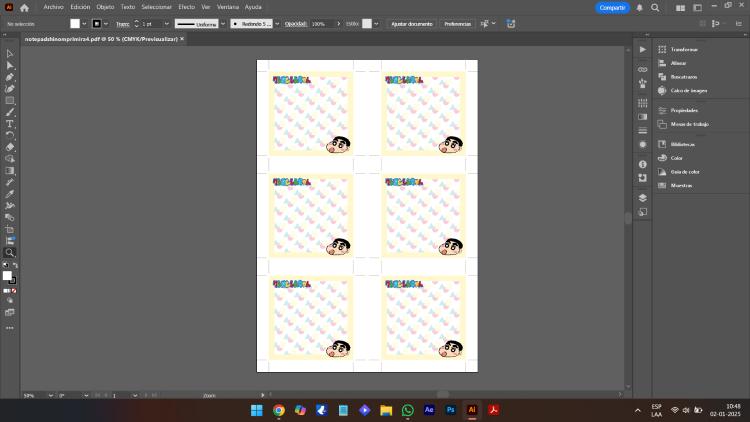Open the Links panel icon
The width and height of the screenshot is (750, 422).
pos(642,70)
